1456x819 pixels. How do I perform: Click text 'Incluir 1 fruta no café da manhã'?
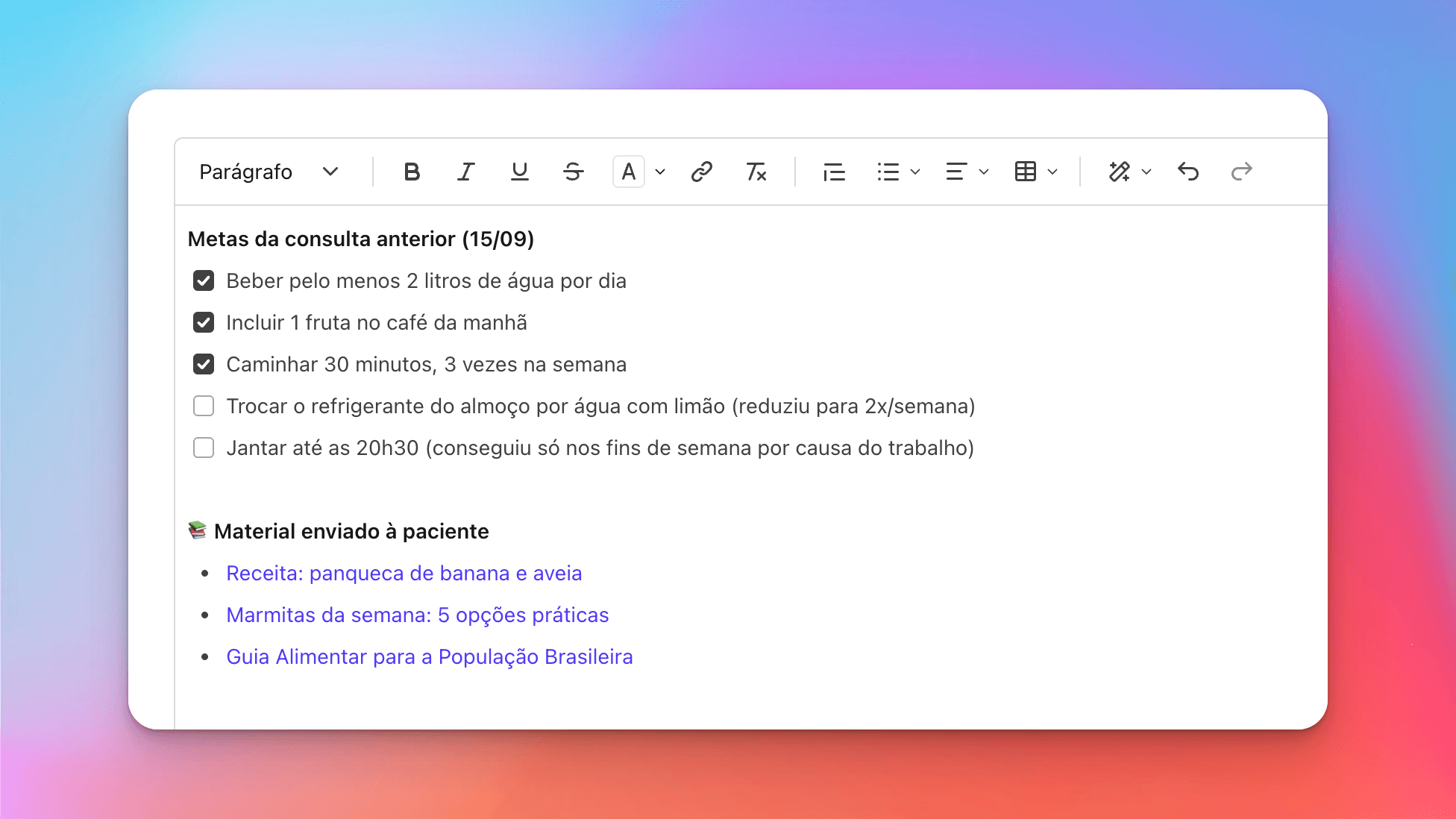click(377, 322)
